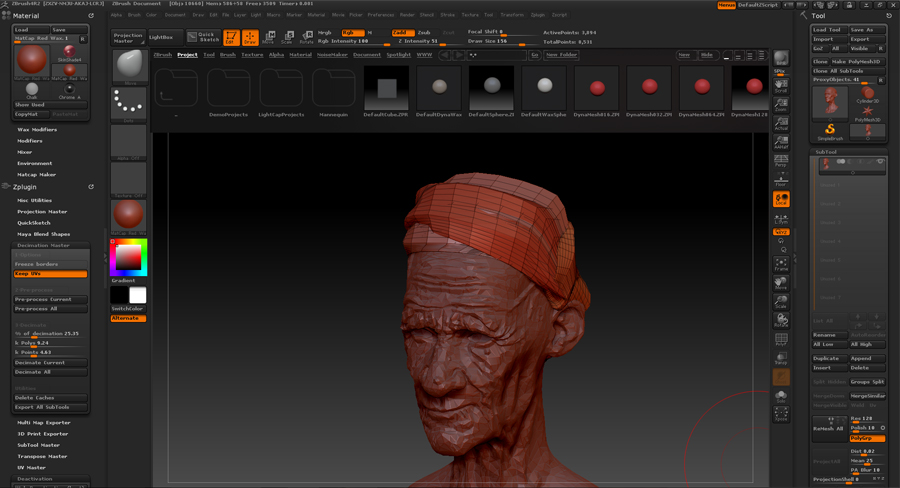
Task: Set Actual size view icon
Action: point(781,123)
